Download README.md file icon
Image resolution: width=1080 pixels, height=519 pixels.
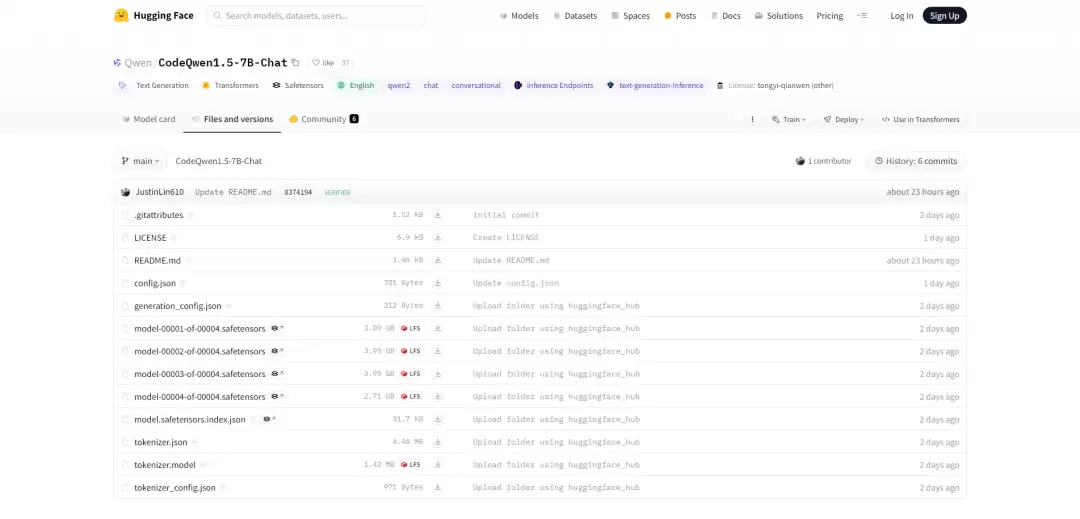(x=437, y=261)
